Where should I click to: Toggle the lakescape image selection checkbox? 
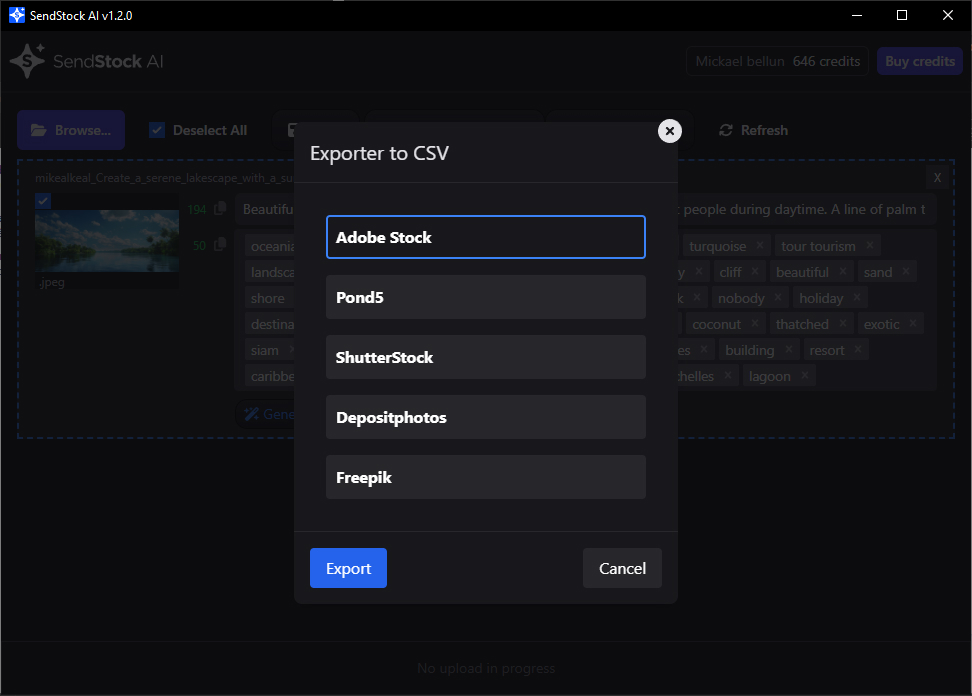tap(43, 201)
